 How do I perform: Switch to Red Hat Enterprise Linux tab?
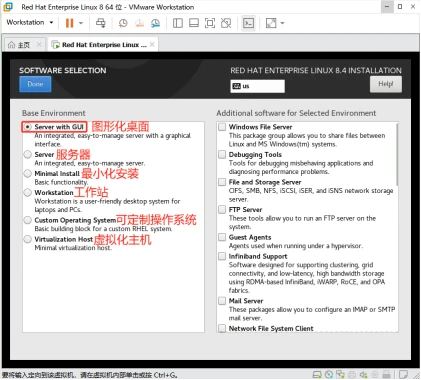coord(104,45)
